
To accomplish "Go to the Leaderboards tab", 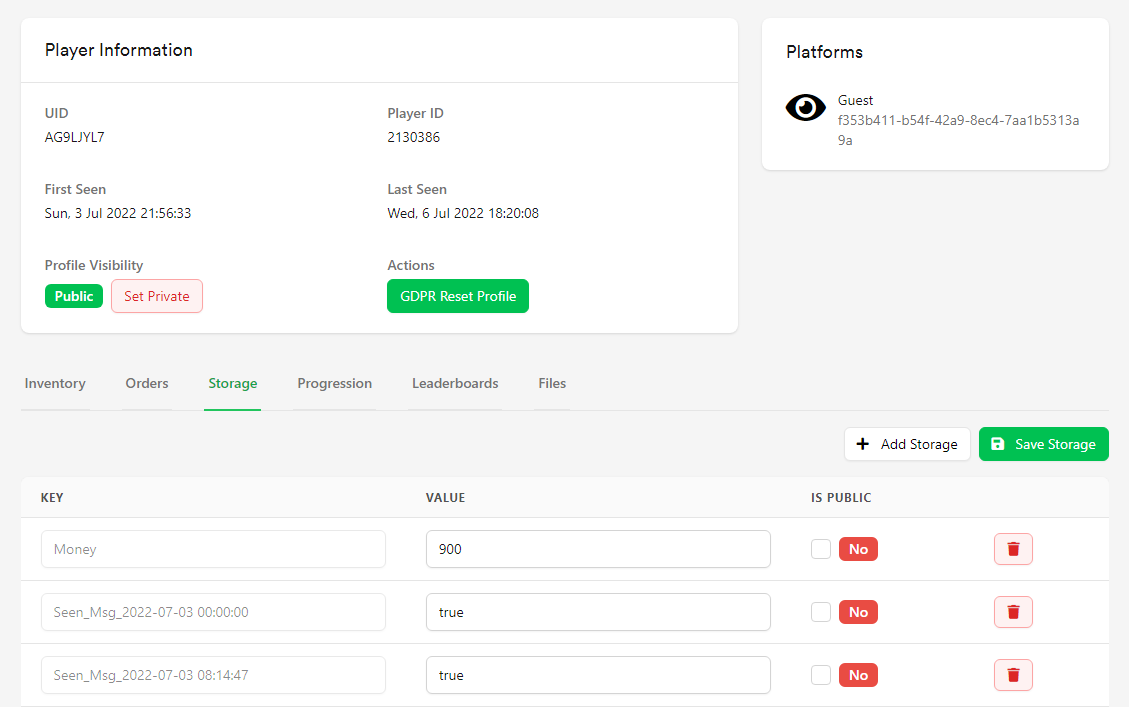I will 455,384.
